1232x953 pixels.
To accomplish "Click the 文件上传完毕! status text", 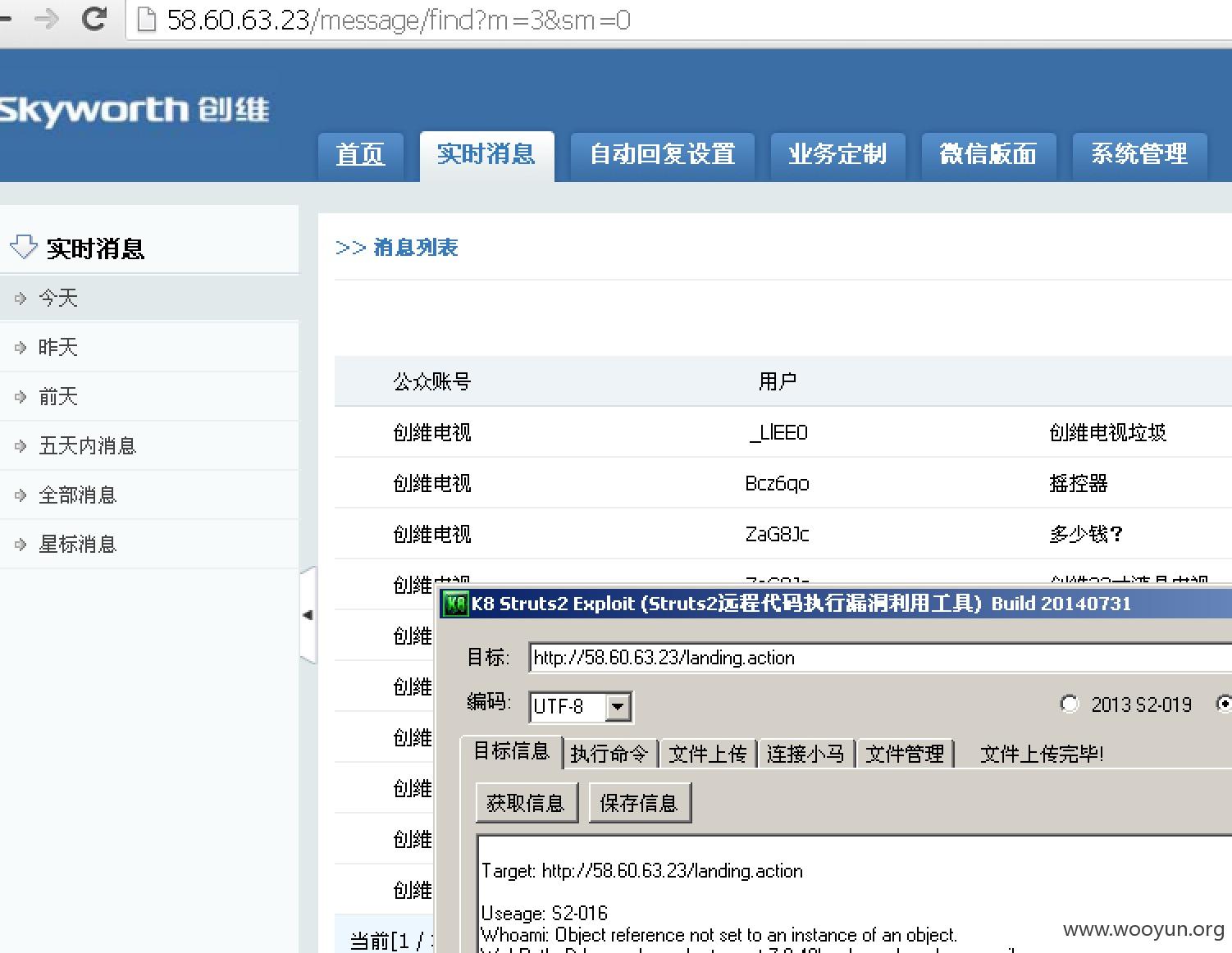I will click(x=1042, y=754).
